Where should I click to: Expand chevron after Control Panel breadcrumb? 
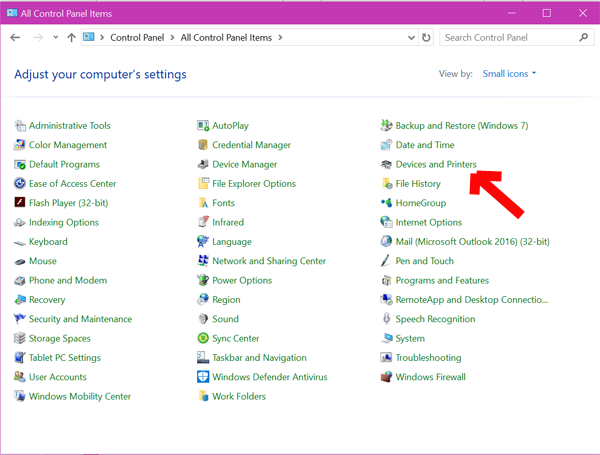tap(172, 38)
